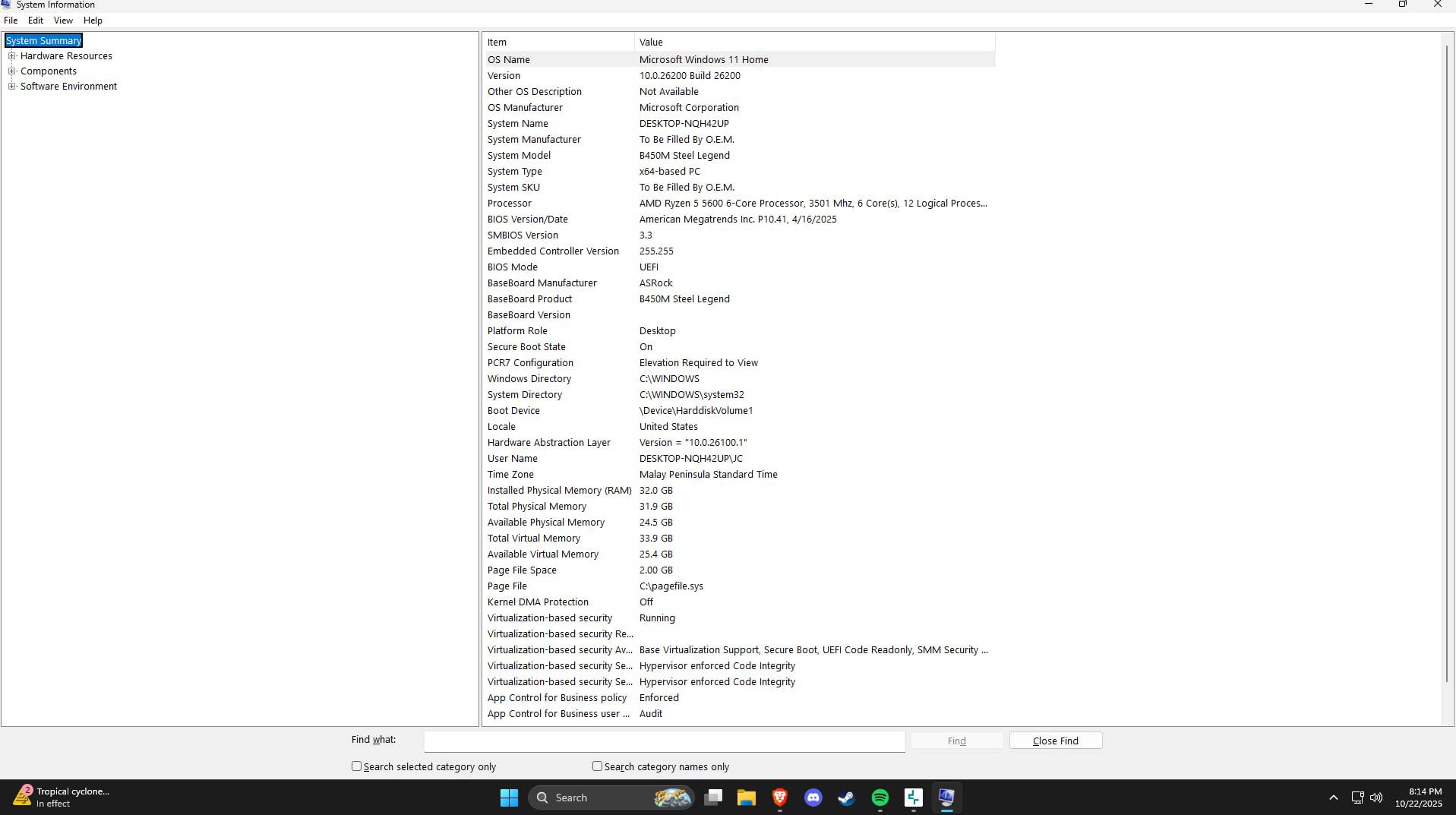Open the File menu
Image resolution: width=1456 pixels, height=815 pixels.
coord(11,21)
